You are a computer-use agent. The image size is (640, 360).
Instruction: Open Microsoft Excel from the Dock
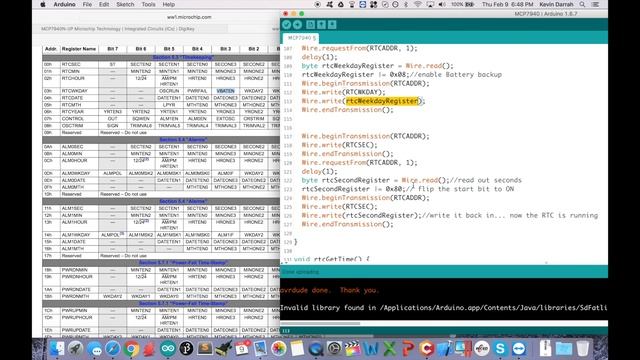pyautogui.click(x=390, y=348)
